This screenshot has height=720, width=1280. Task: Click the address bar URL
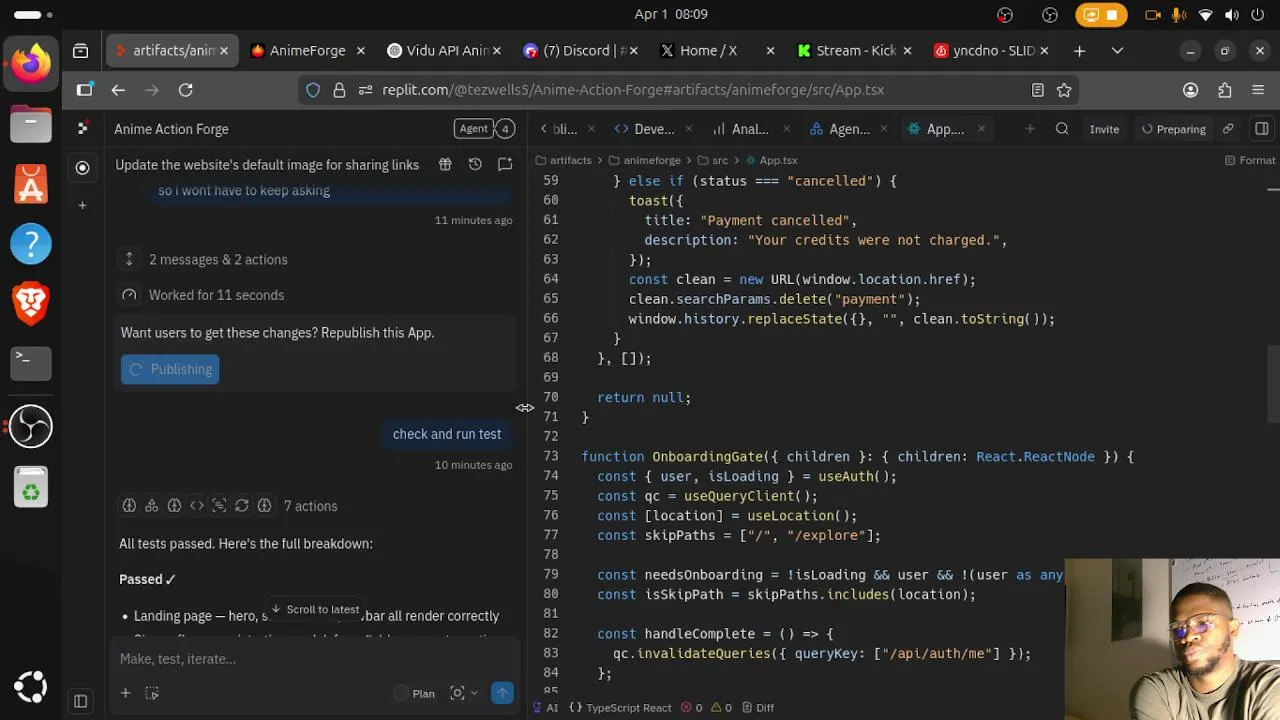(633, 90)
